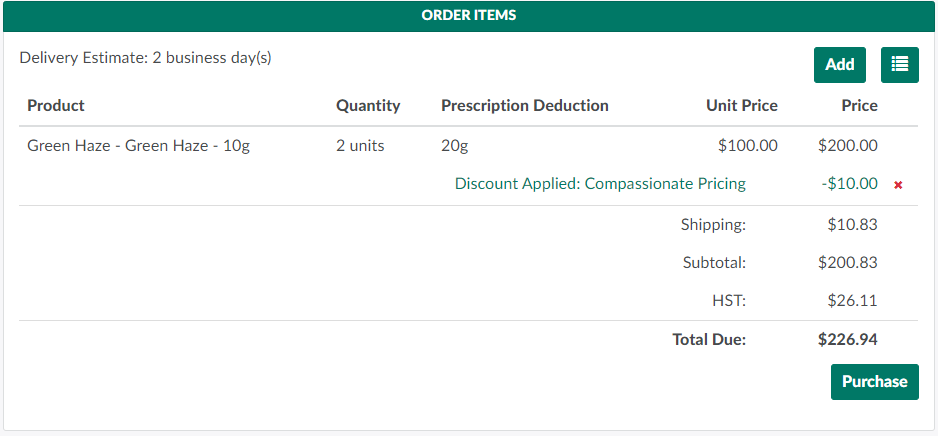Click the list view icon button
938x436 pixels.
(x=899, y=65)
